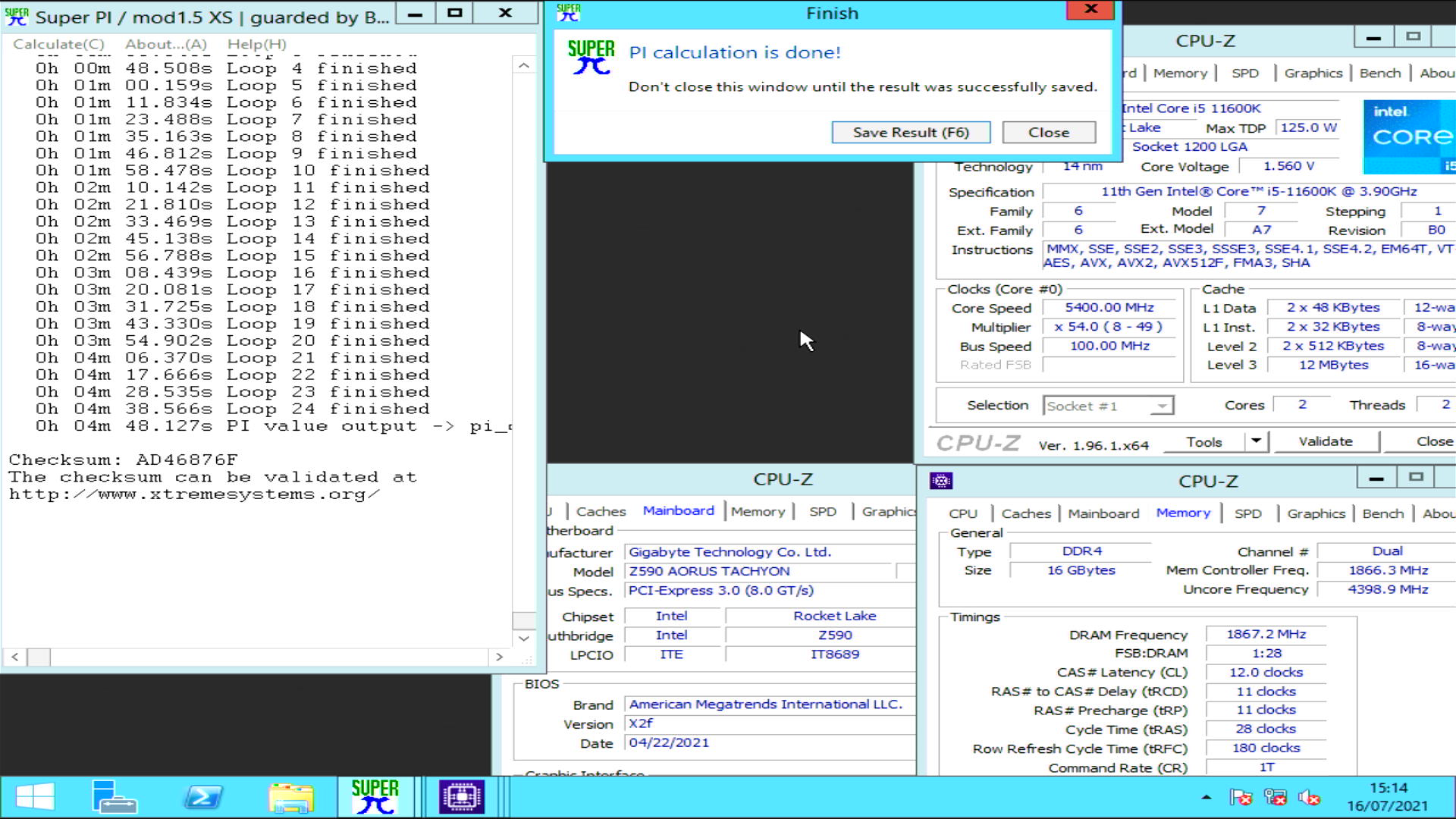1456x819 pixels.
Task: Click the Uncore Frequency 4398.9 MHz value
Action: [x=1387, y=589]
